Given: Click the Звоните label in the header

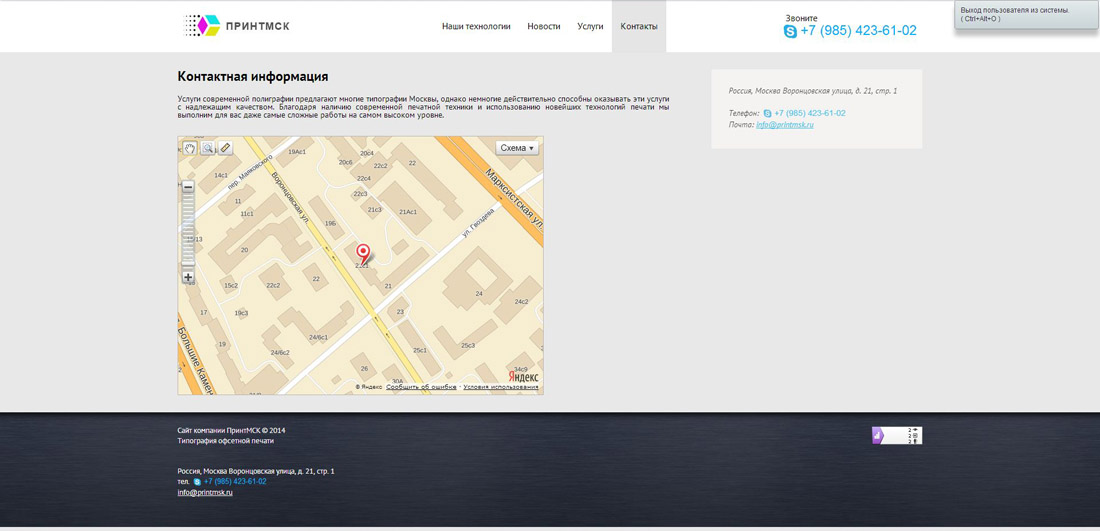Looking at the screenshot, I should (x=802, y=18).
